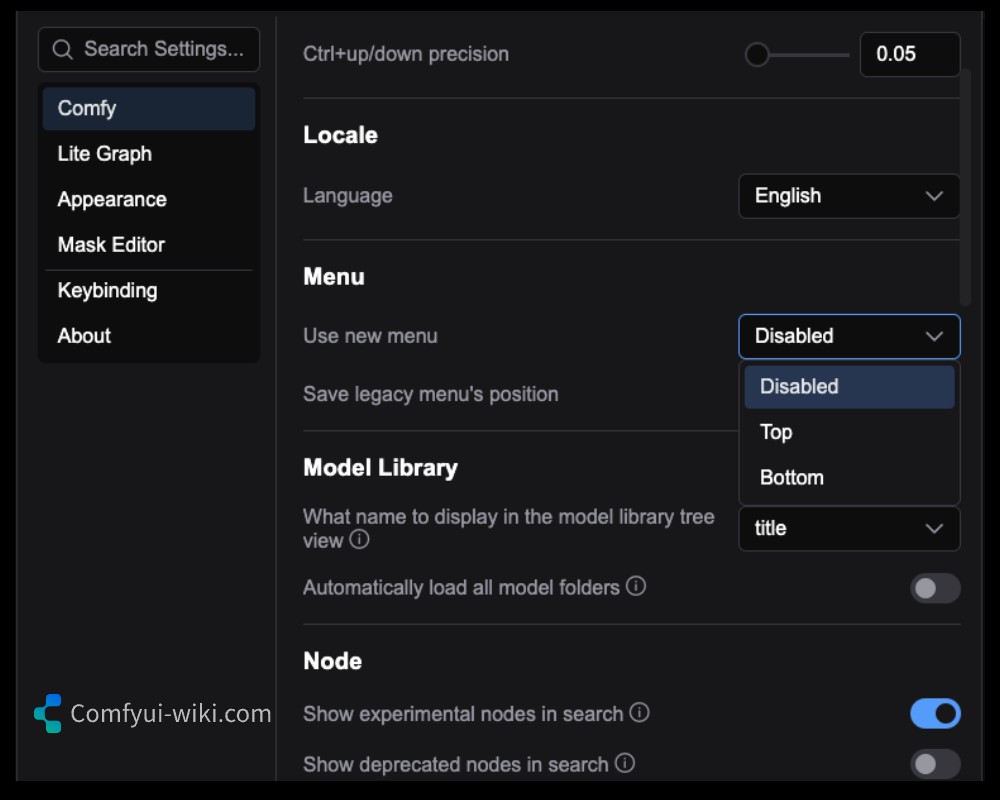The image size is (1000, 800).
Task: Open the title dropdown for model library
Action: click(x=848, y=528)
